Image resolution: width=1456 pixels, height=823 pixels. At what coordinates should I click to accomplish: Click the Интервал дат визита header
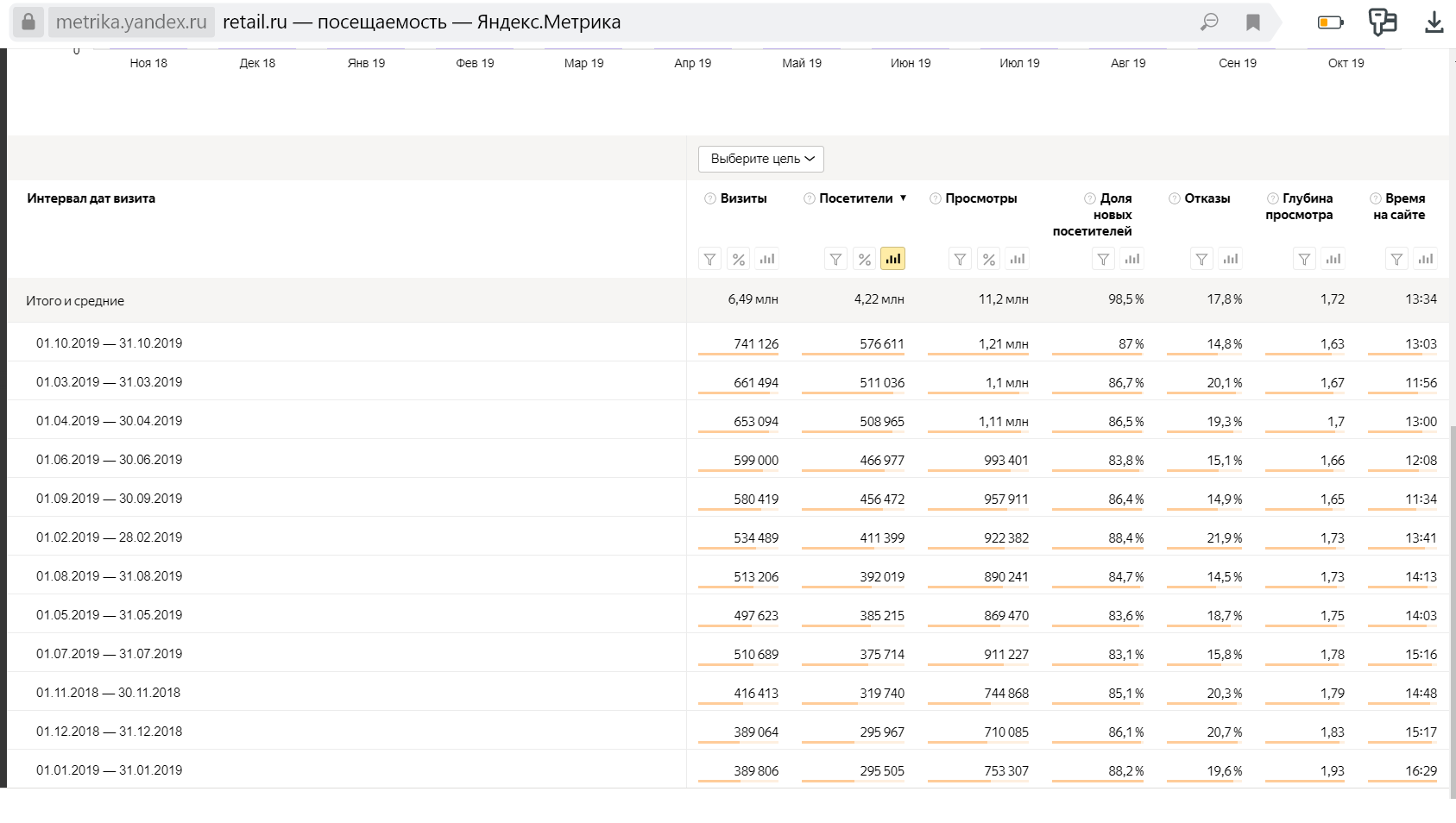(x=91, y=198)
